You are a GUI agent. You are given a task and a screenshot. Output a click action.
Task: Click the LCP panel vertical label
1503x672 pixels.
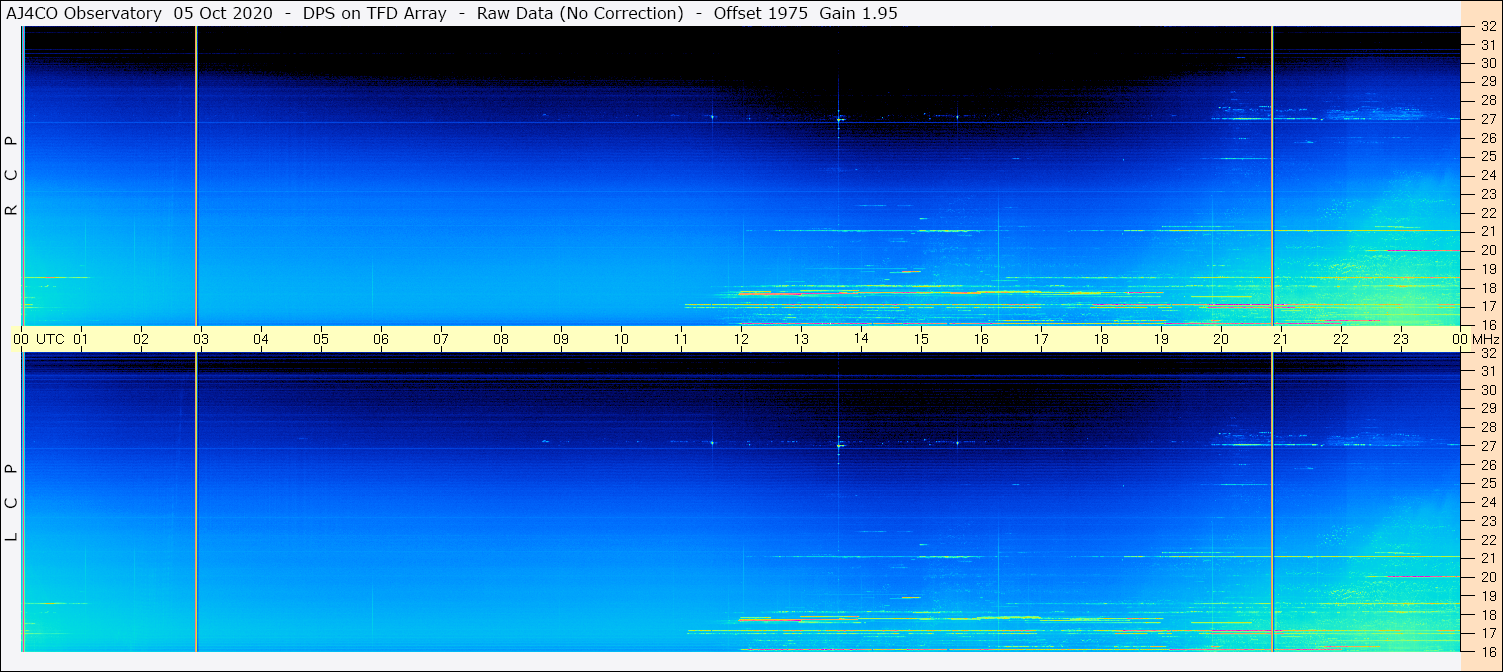coord(11,502)
